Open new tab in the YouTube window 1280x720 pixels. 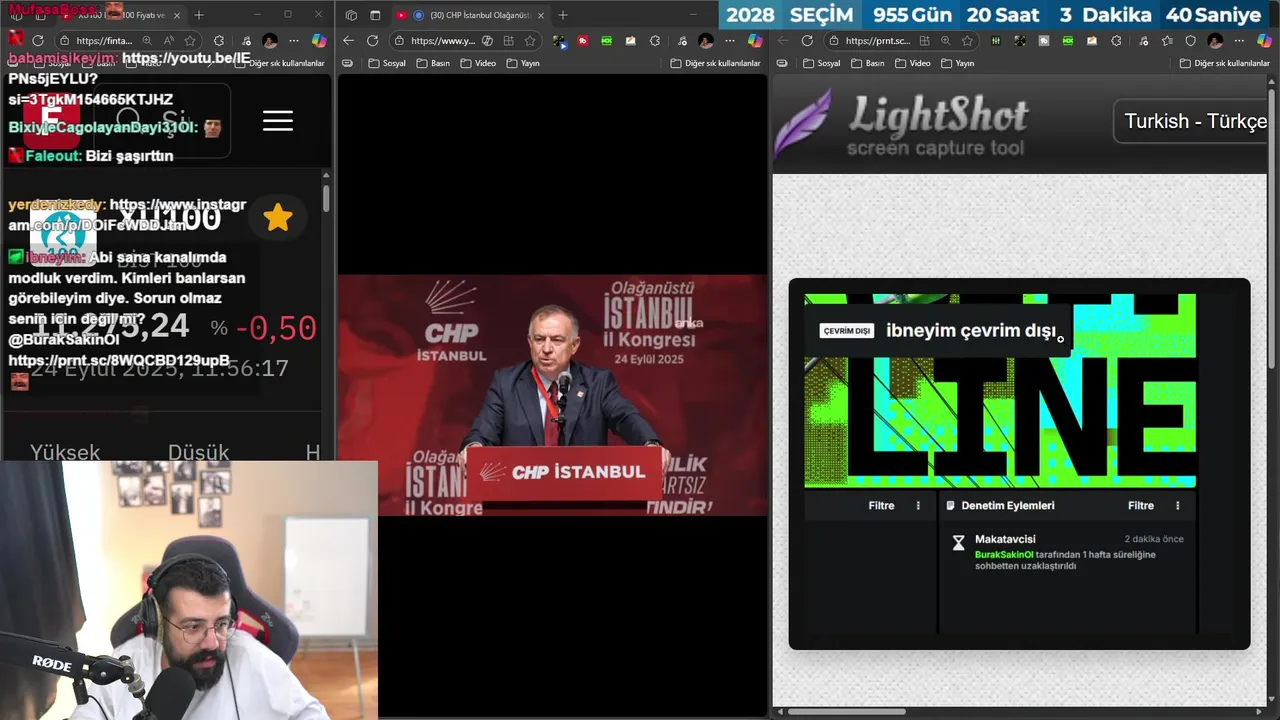point(563,15)
